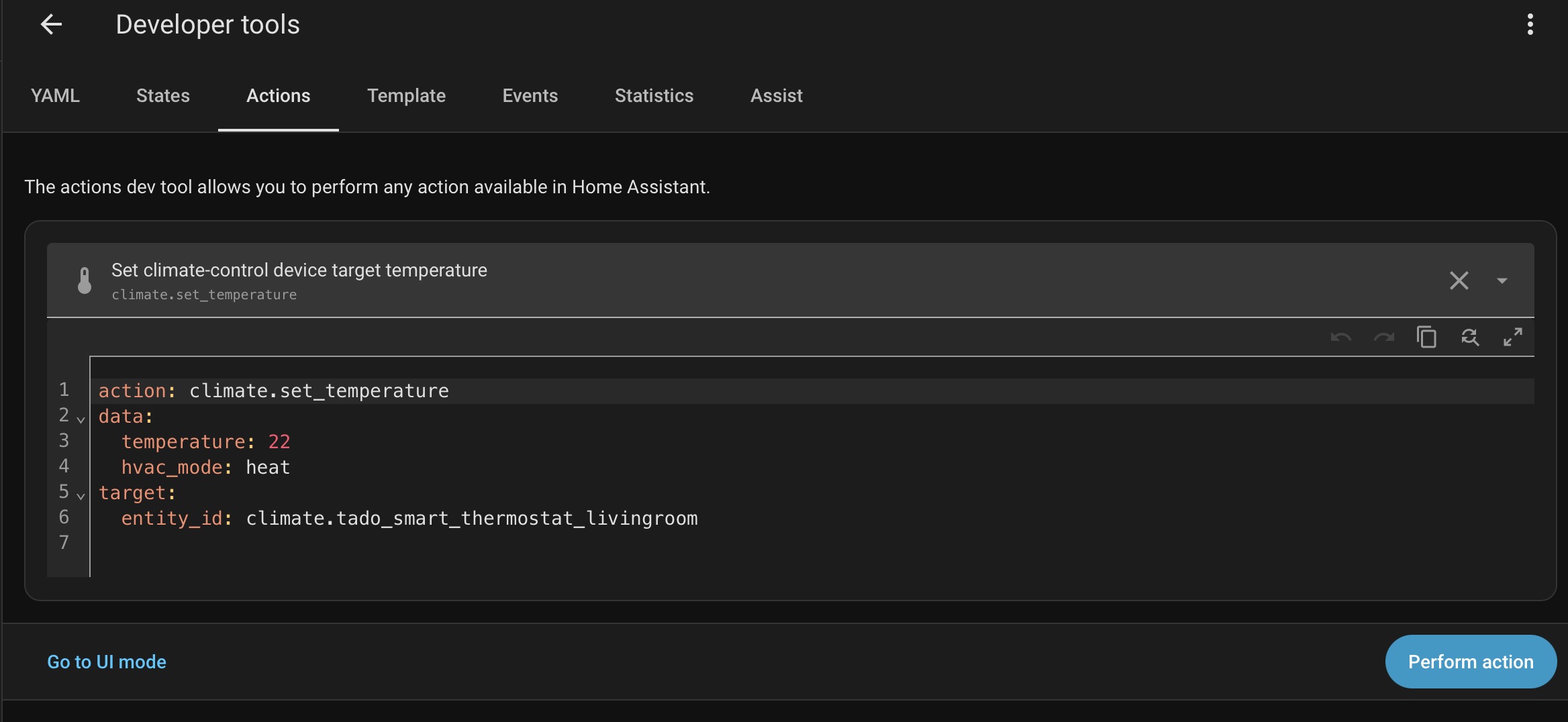Click the undo icon in editor toolbar
The height and width of the screenshot is (722, 1568).
[x=1340, y=338]
